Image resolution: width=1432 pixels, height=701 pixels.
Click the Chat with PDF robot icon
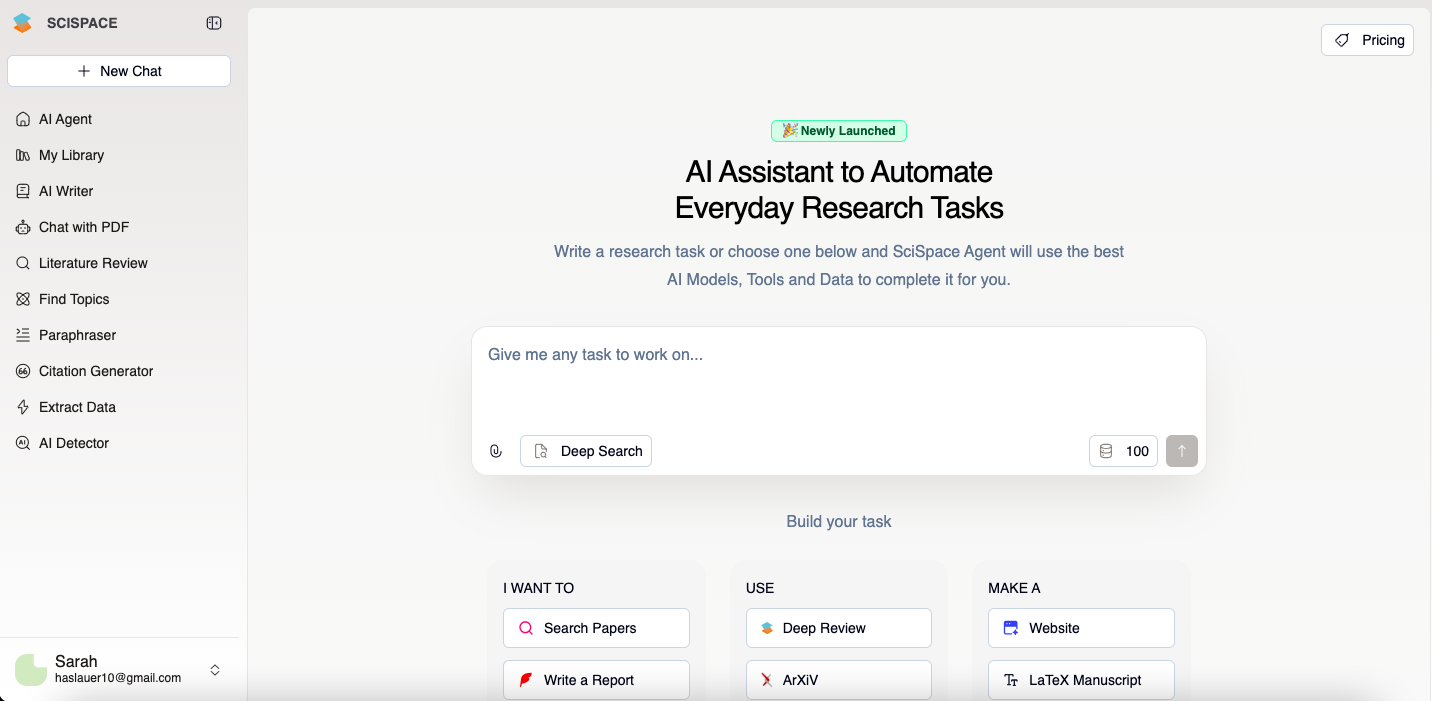click(23, 227)
